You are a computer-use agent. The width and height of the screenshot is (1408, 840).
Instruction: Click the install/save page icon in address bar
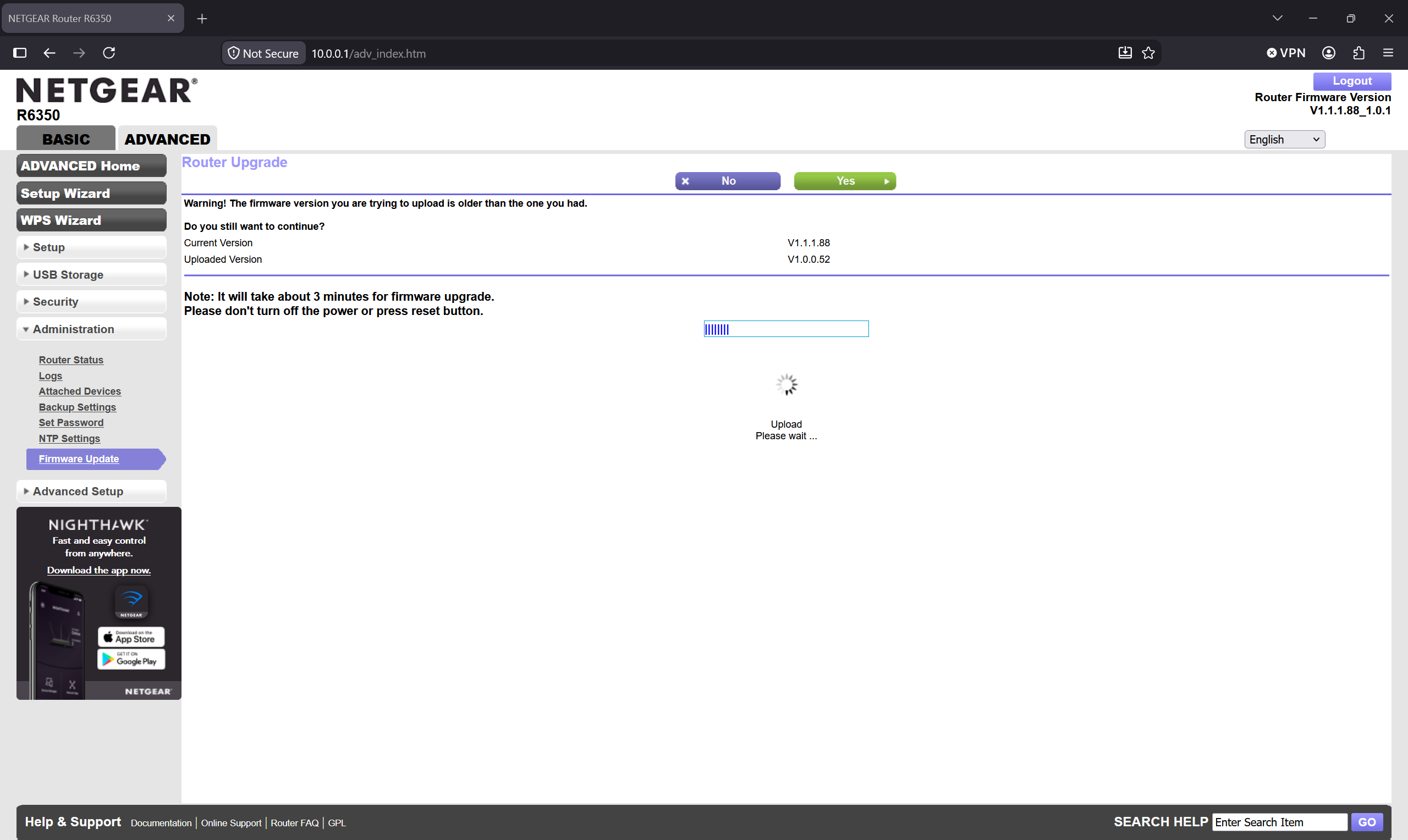1125,53
